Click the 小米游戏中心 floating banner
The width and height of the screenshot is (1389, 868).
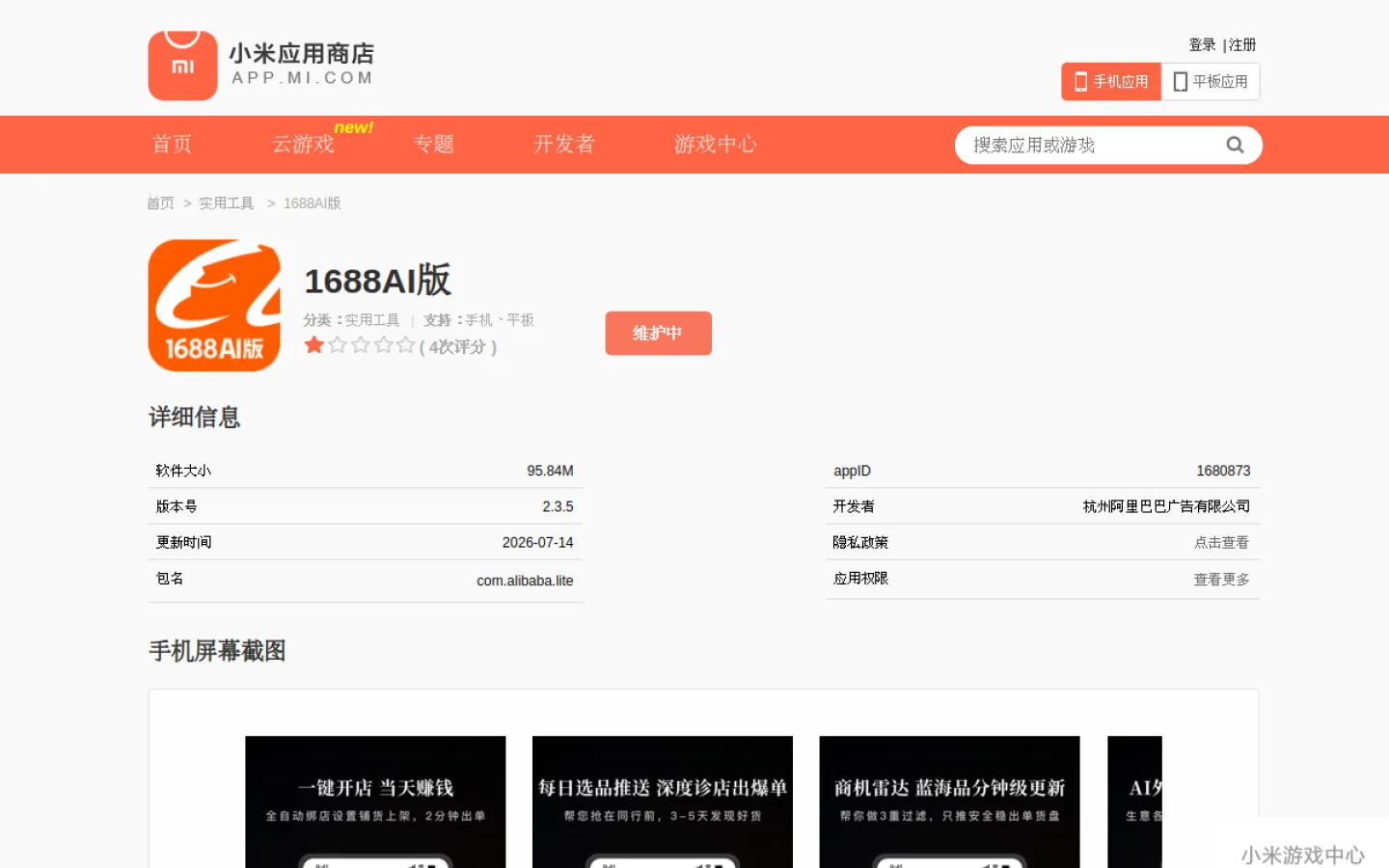click(x=1302, y=854)
